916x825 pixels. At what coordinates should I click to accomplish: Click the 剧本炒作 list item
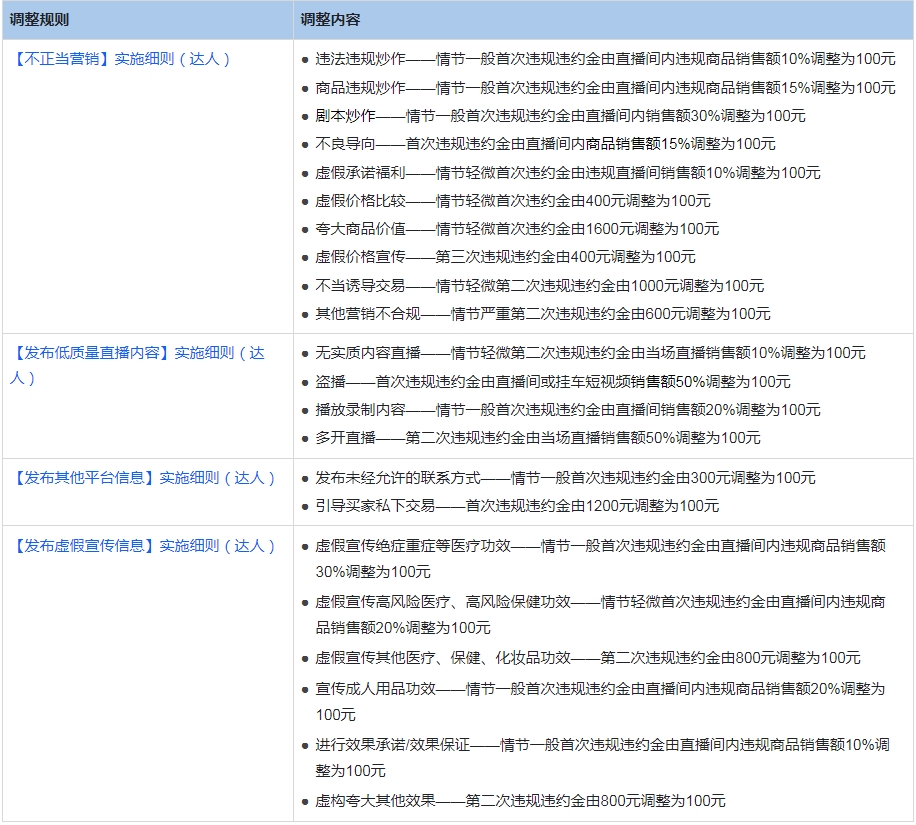point(560,116)
